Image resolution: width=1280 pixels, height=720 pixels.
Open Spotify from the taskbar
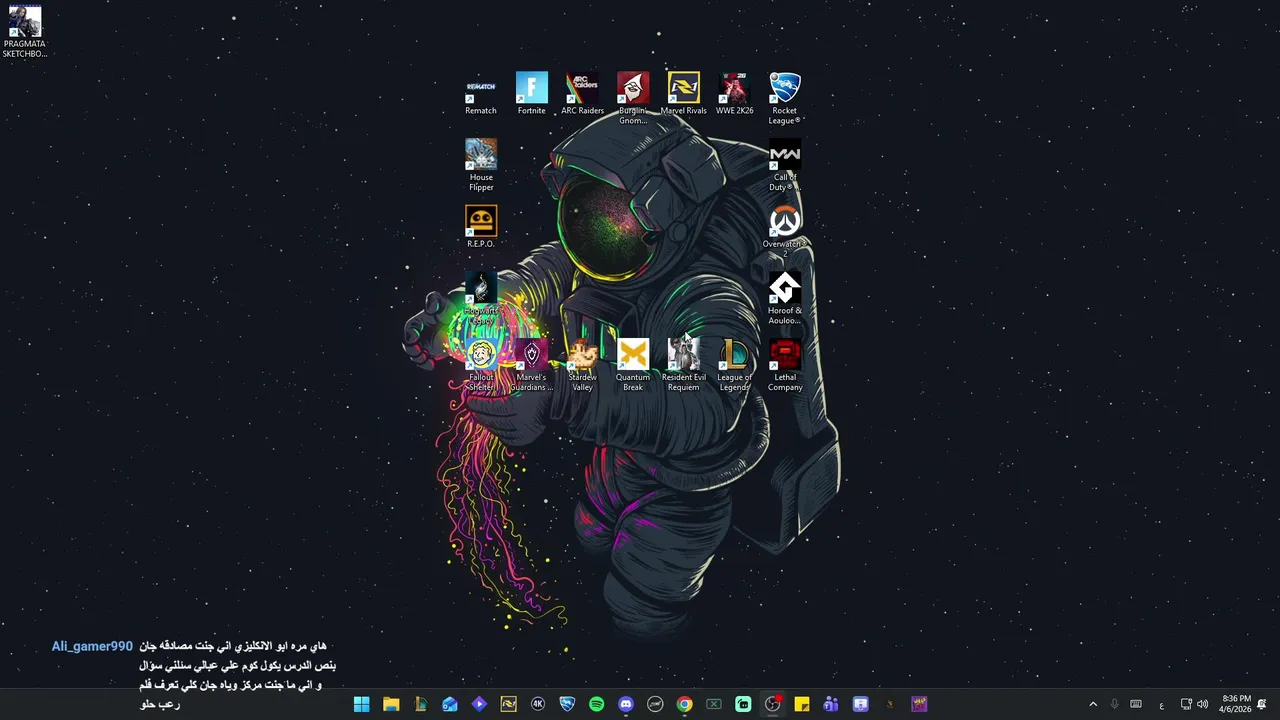[596, 704]
